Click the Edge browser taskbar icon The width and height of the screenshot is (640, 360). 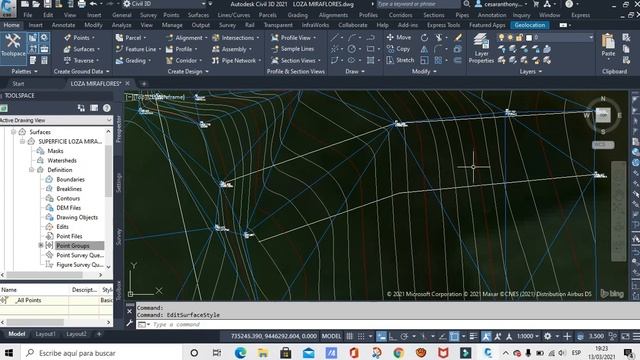coord(240,352)
